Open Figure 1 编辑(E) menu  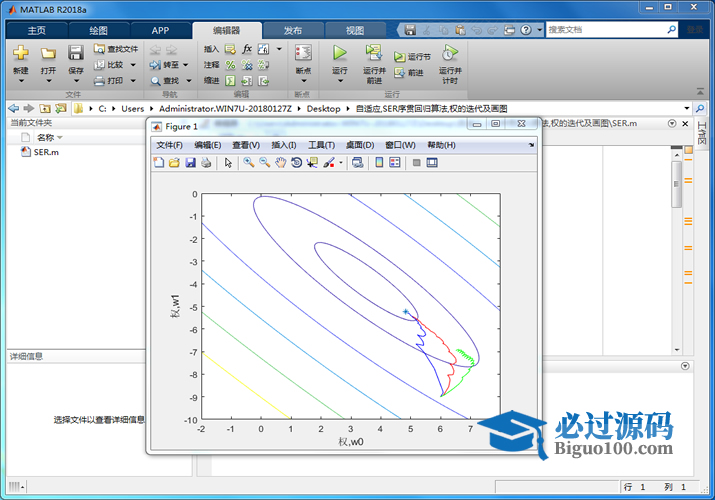pos(207,145)
